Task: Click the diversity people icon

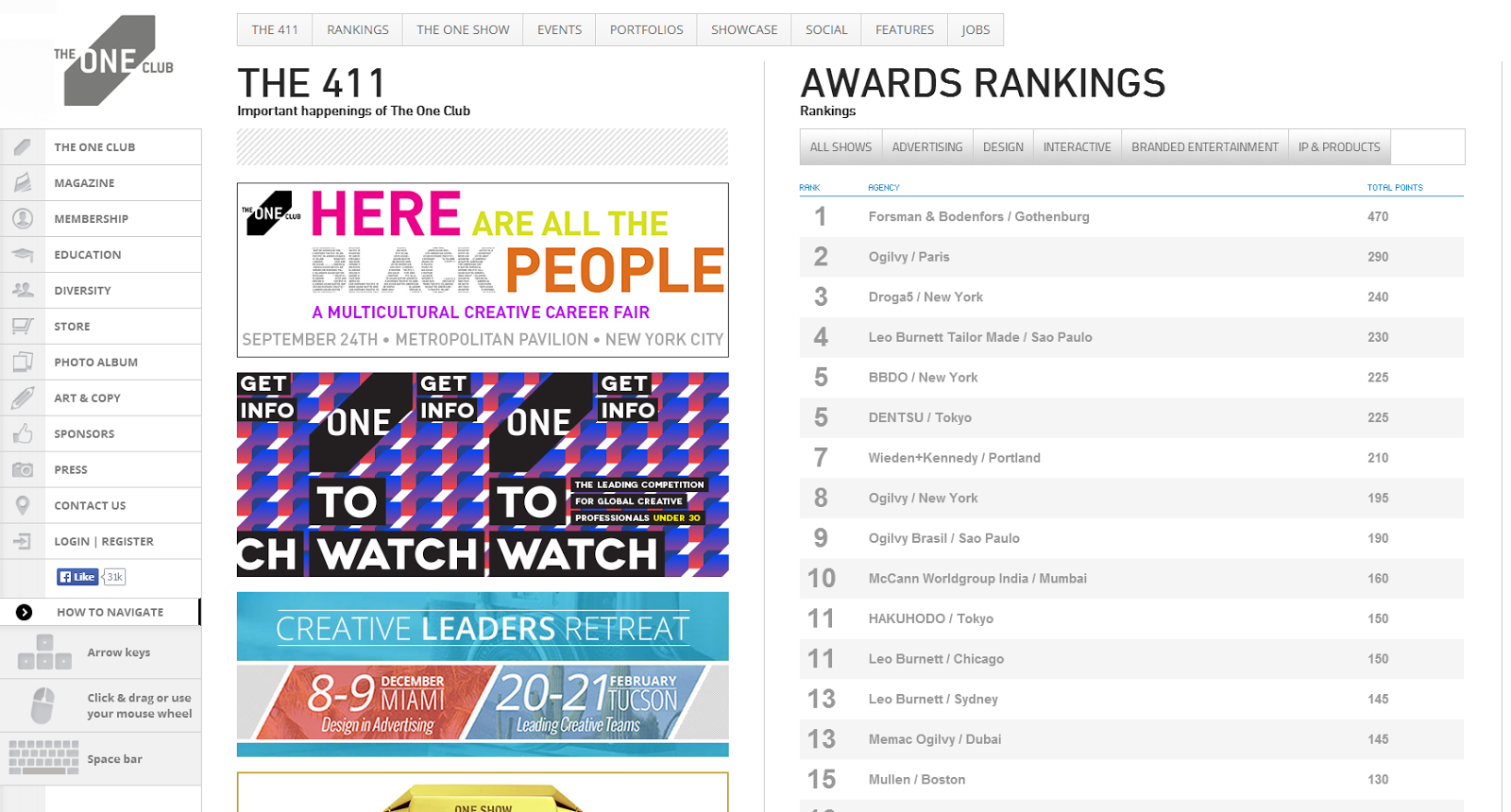Action: [23, 291]
